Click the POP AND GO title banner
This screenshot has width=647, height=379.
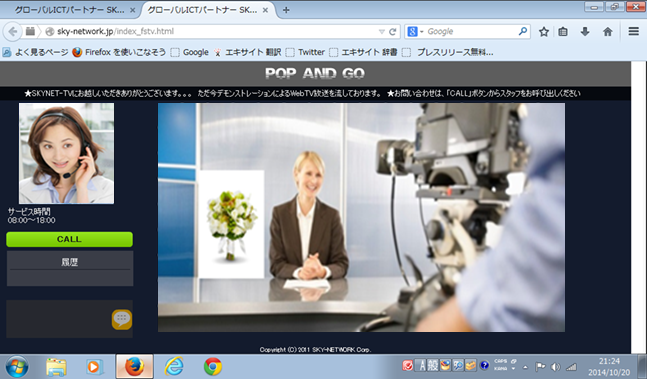point(315,74)
